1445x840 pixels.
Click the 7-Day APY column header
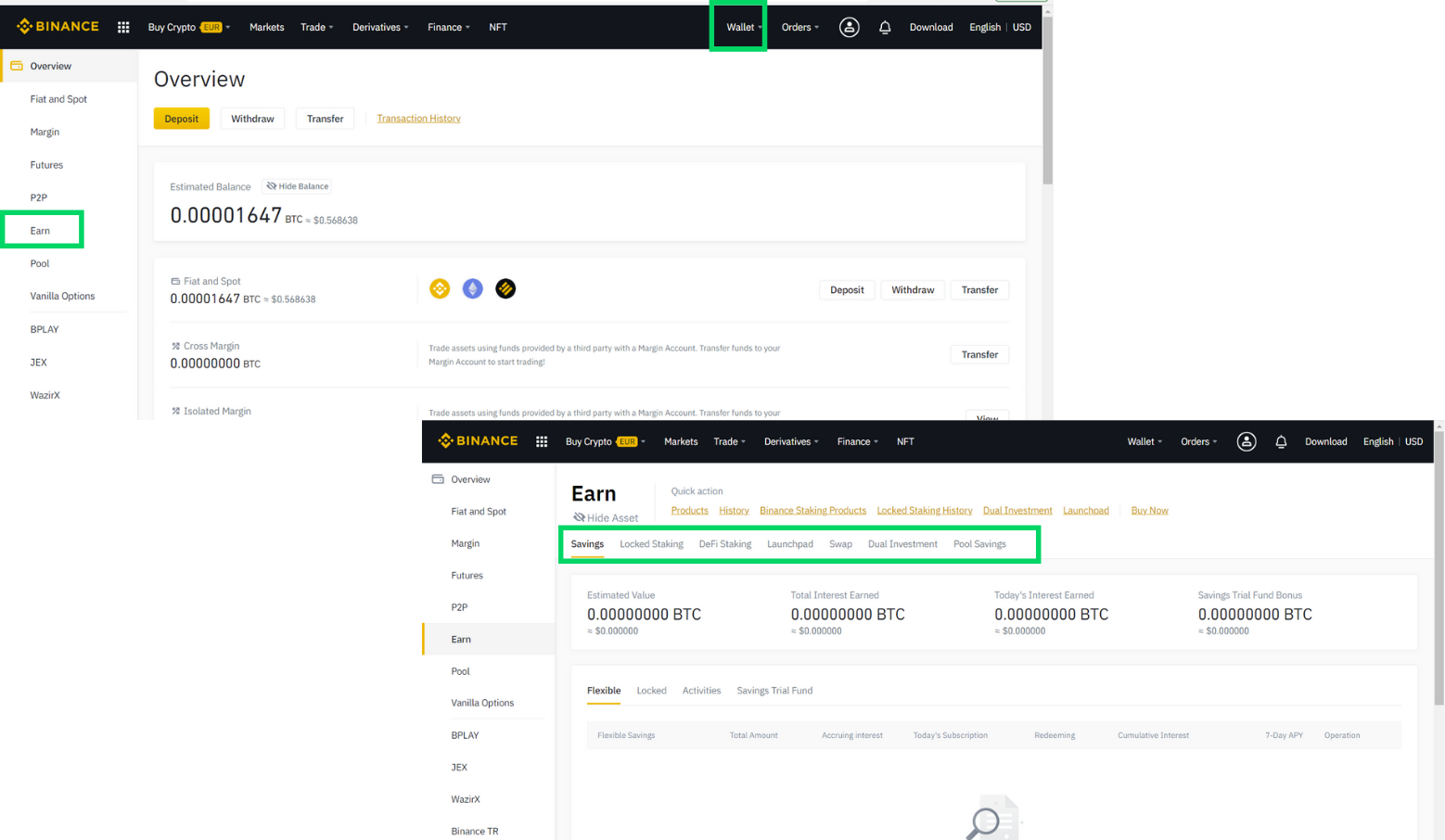click(x=1284, y=735)
